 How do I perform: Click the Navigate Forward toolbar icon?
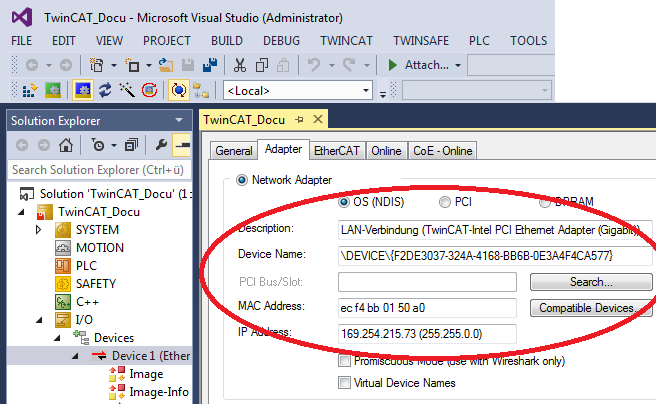pos(66,65)
